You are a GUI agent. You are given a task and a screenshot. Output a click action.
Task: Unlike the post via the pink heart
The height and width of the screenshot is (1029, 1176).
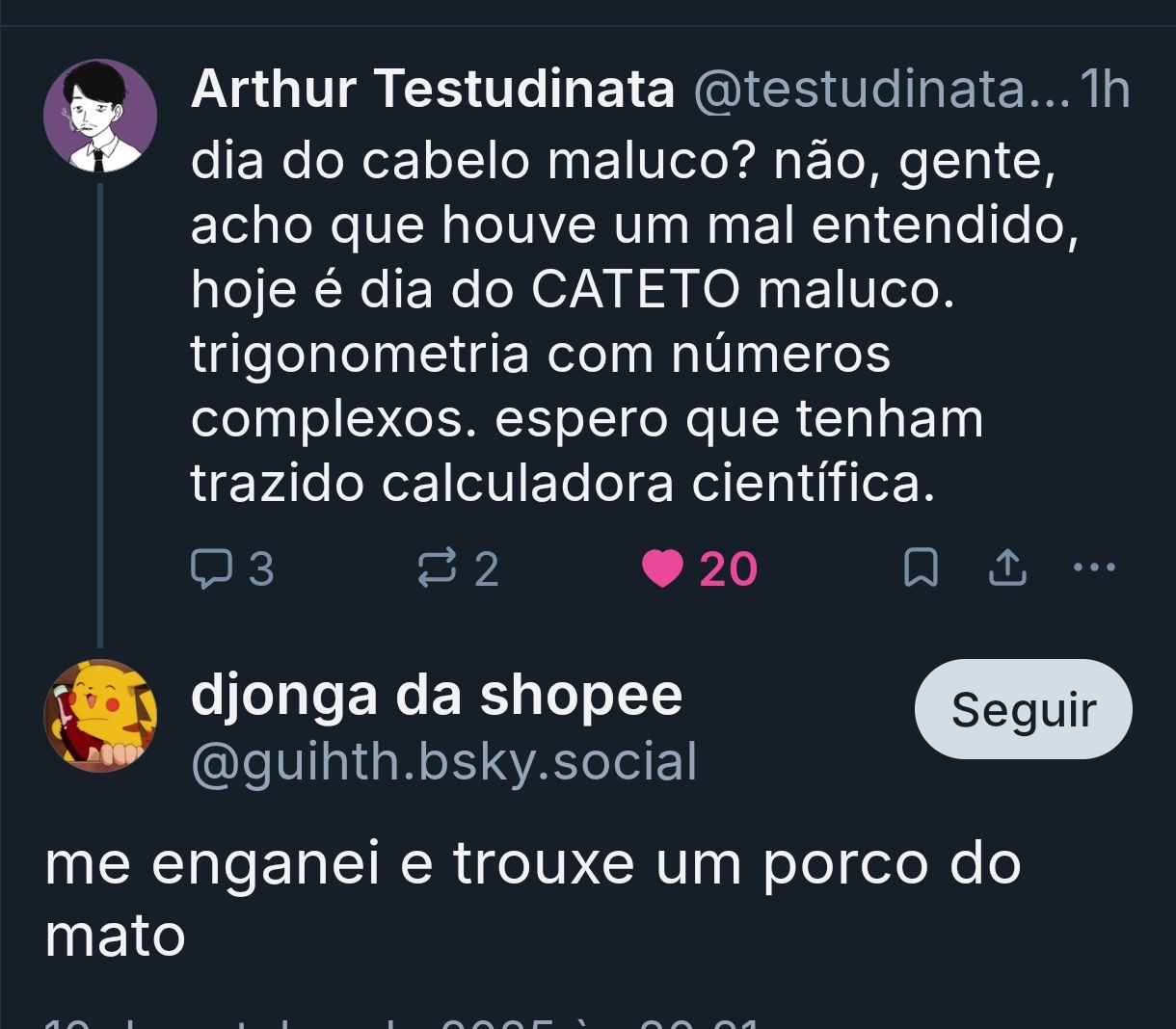(662, 568)
